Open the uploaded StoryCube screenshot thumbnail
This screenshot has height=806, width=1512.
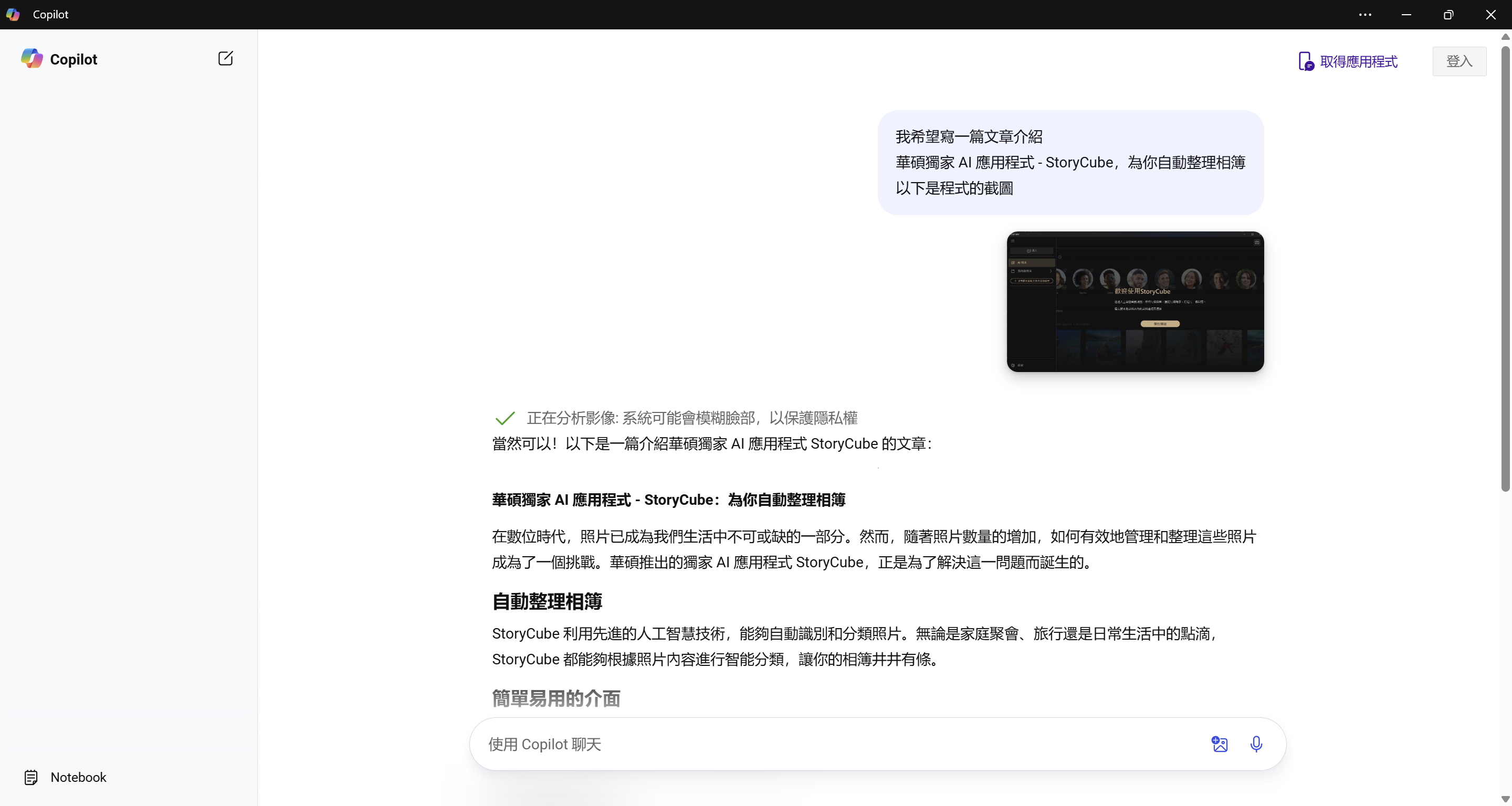[x=1135, y=302]
